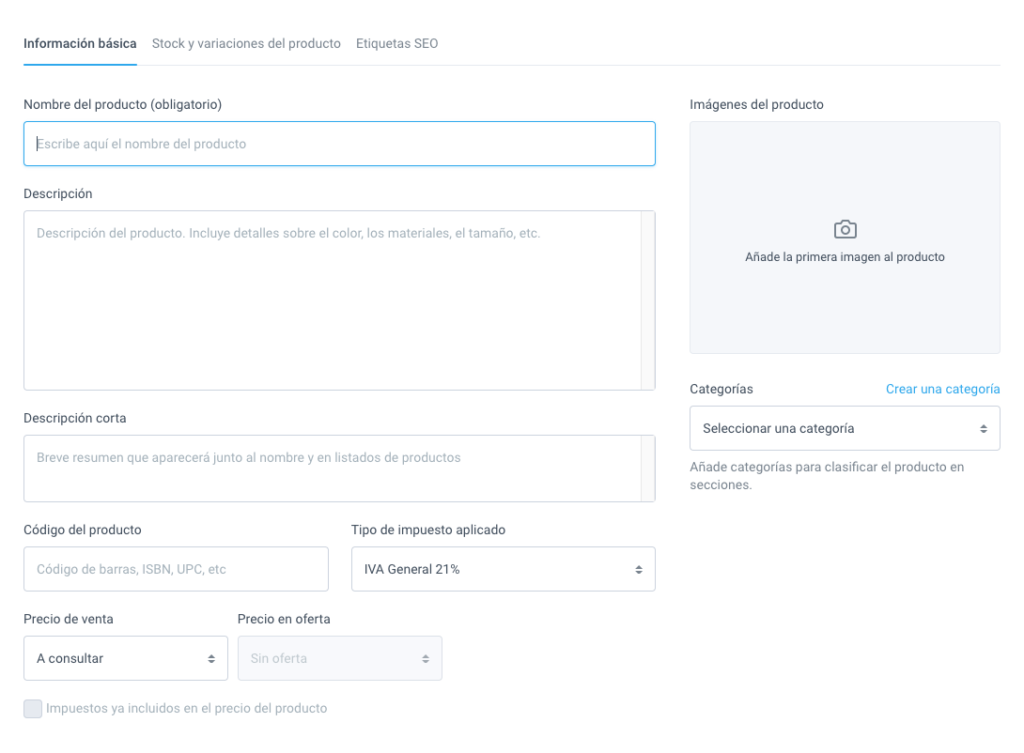Viewport: 1024px width, 753px height.
Task: Click the Crear una categoría link
Action: pos(942,389)
